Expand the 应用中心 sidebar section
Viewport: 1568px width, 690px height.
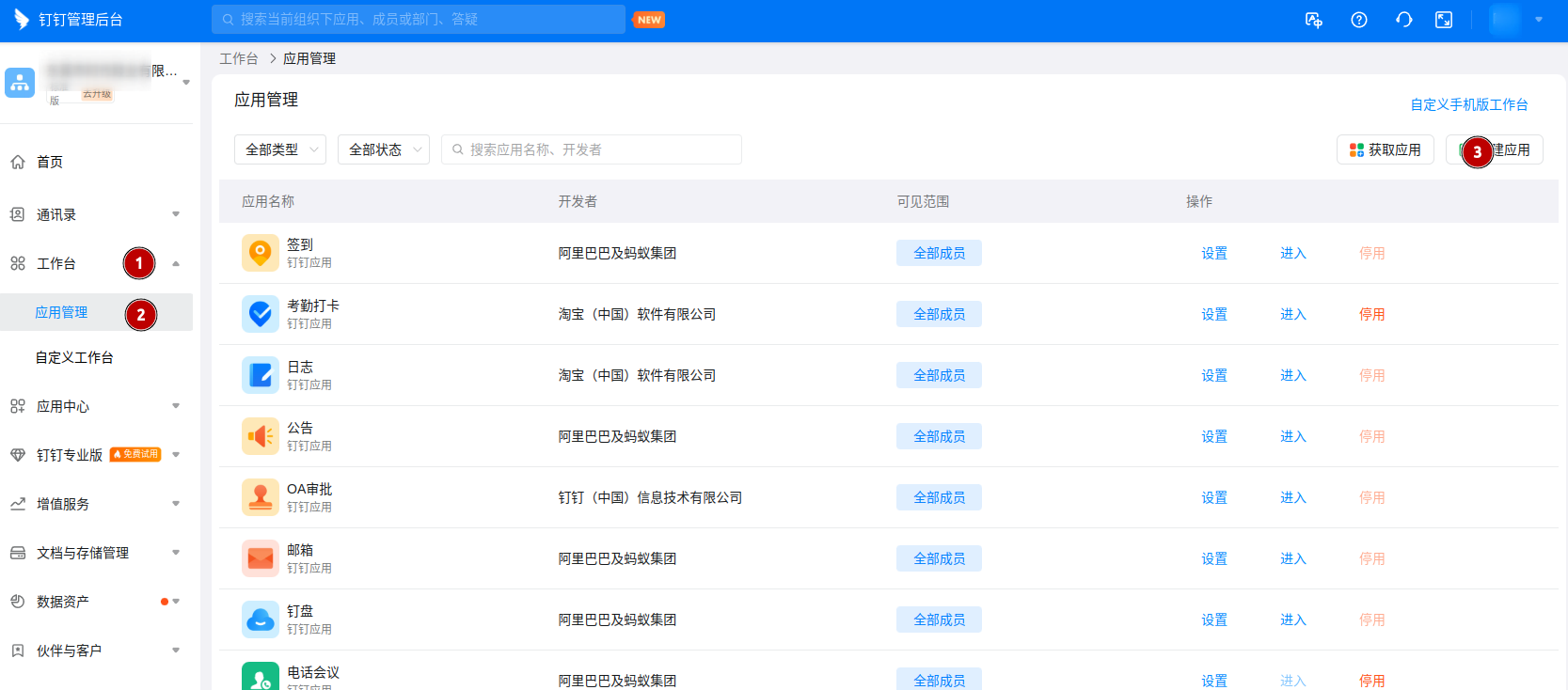click(94, 406)
